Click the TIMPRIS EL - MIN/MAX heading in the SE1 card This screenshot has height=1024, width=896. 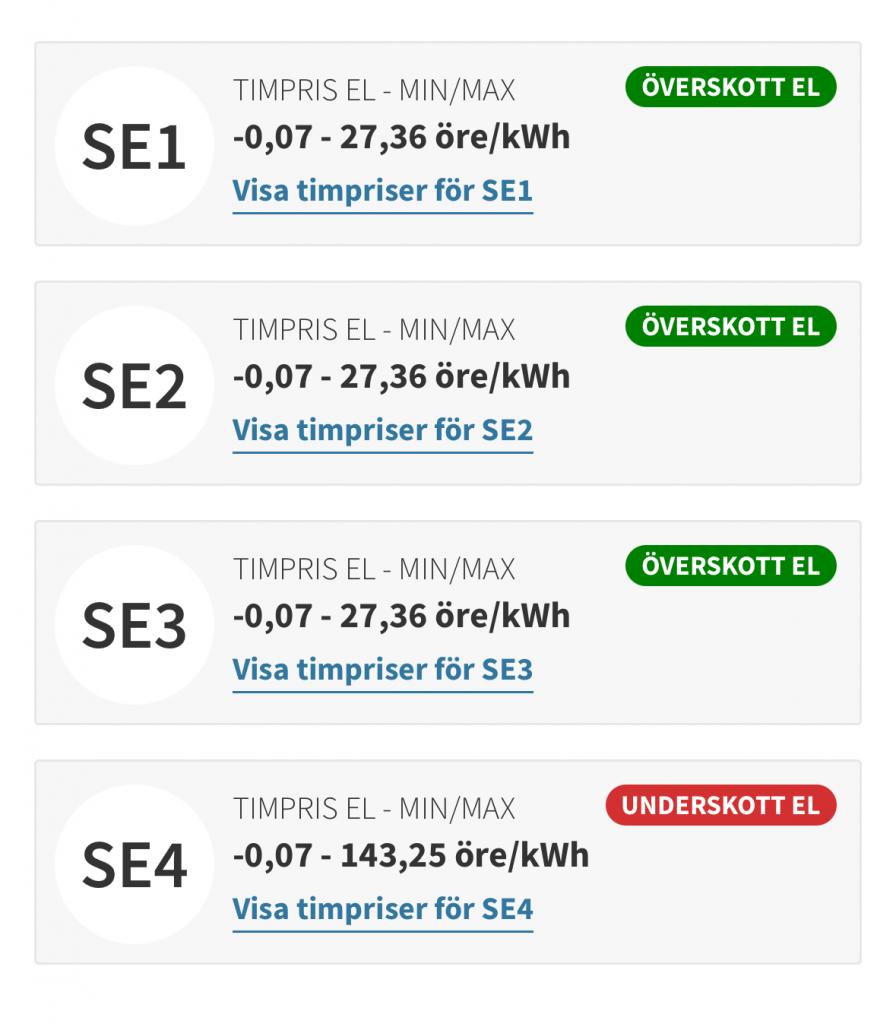tap(374, 90)
